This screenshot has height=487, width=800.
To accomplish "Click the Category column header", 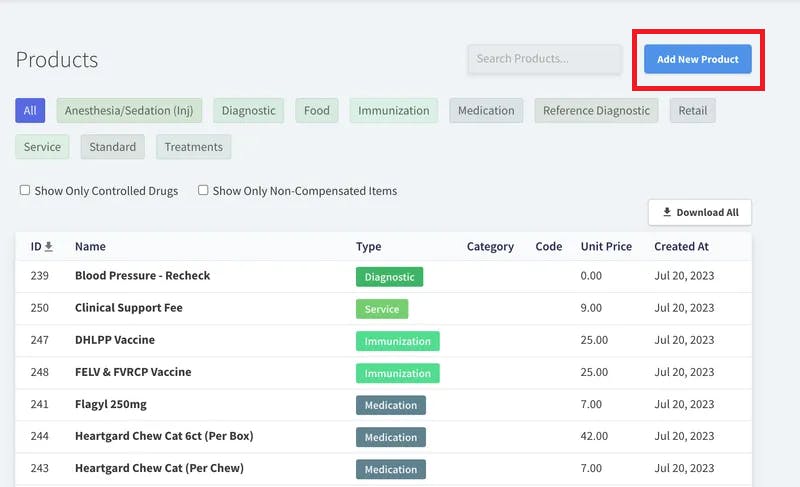I will click(490, 247).
